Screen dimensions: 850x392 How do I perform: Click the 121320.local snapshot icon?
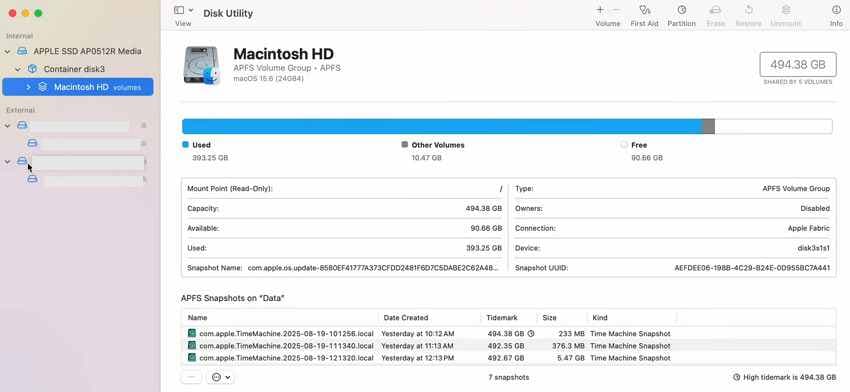click(191, 358)
